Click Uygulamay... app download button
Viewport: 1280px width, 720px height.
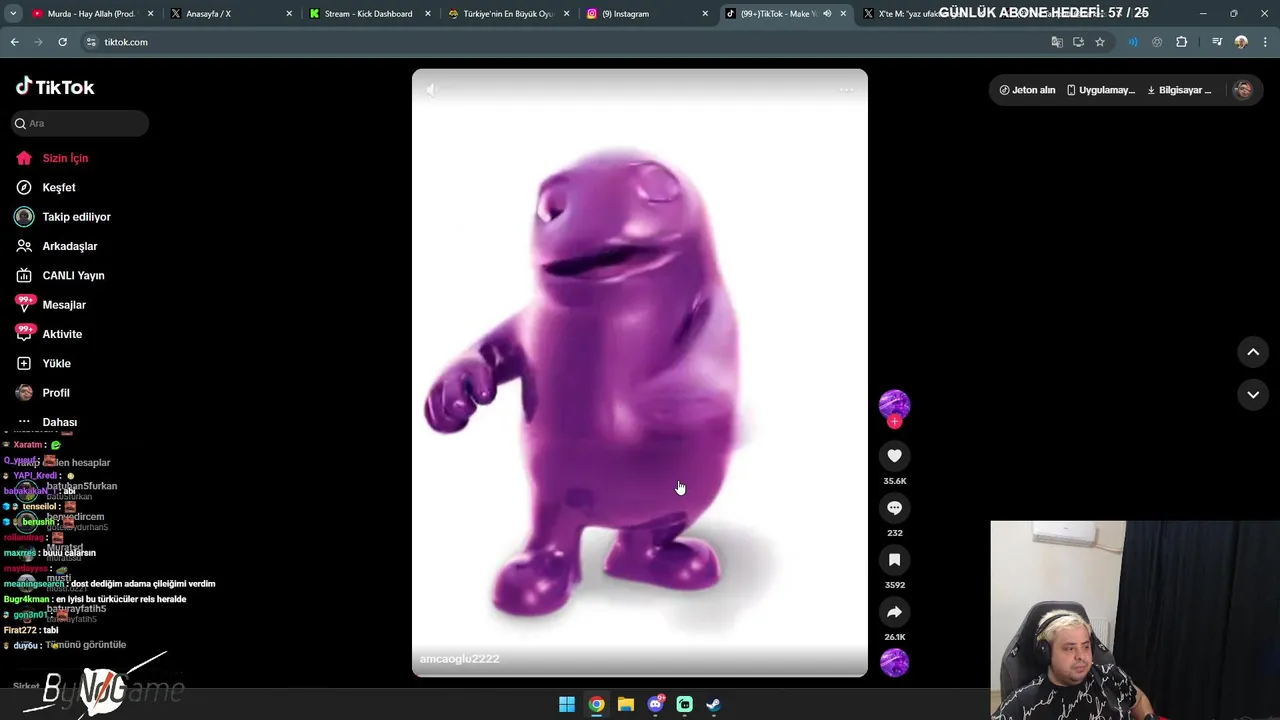1100,90
